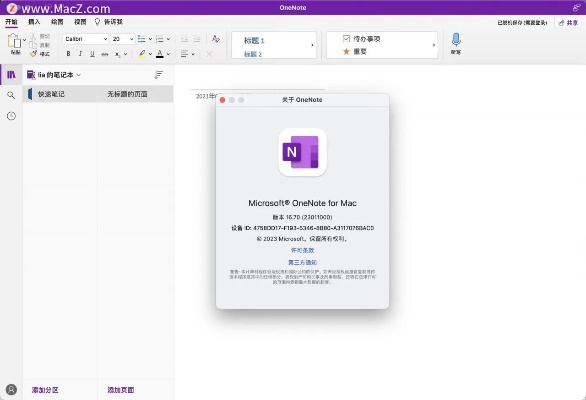Toggle underline formatting
This screenshot has width=586, height=400.
pyautogui.click(x=92, y=54)
